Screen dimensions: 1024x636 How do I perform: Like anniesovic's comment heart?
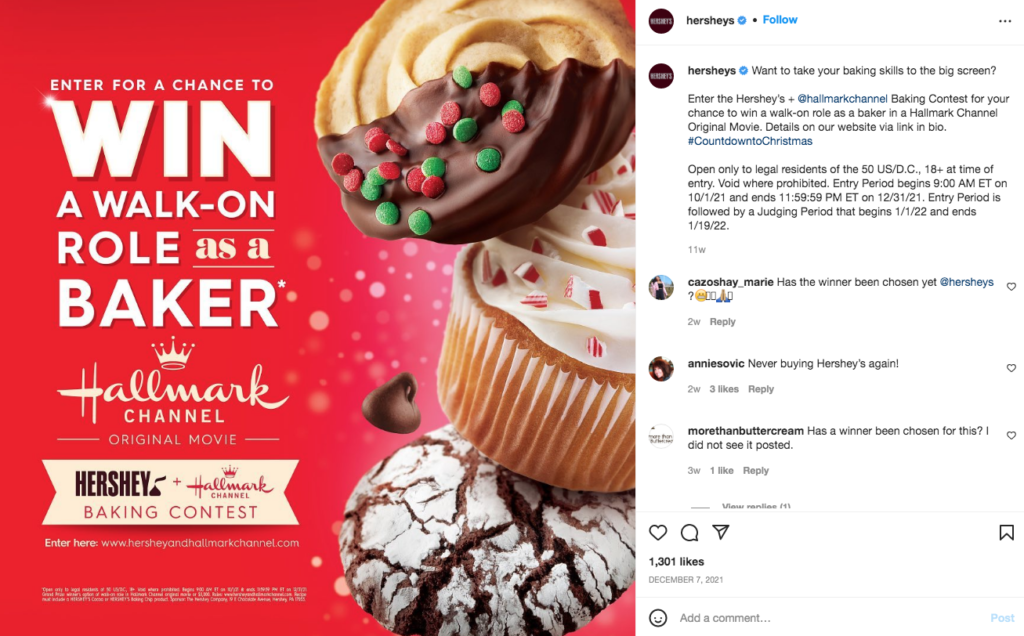tap(1011, 368)
